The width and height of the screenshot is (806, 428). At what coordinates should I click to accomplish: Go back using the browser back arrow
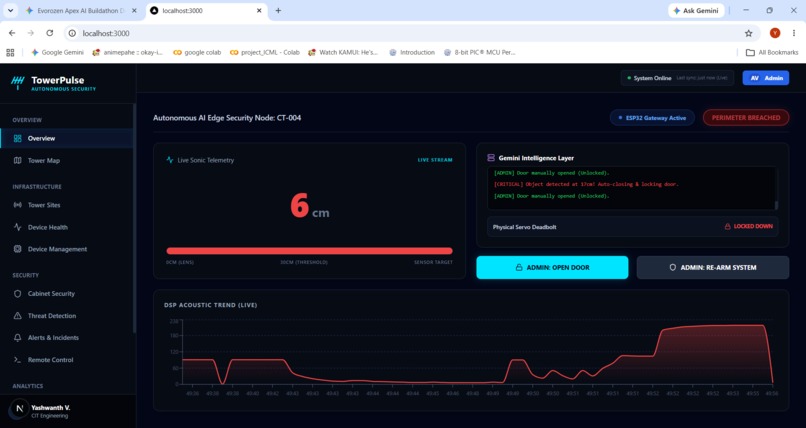coord(12,33)
